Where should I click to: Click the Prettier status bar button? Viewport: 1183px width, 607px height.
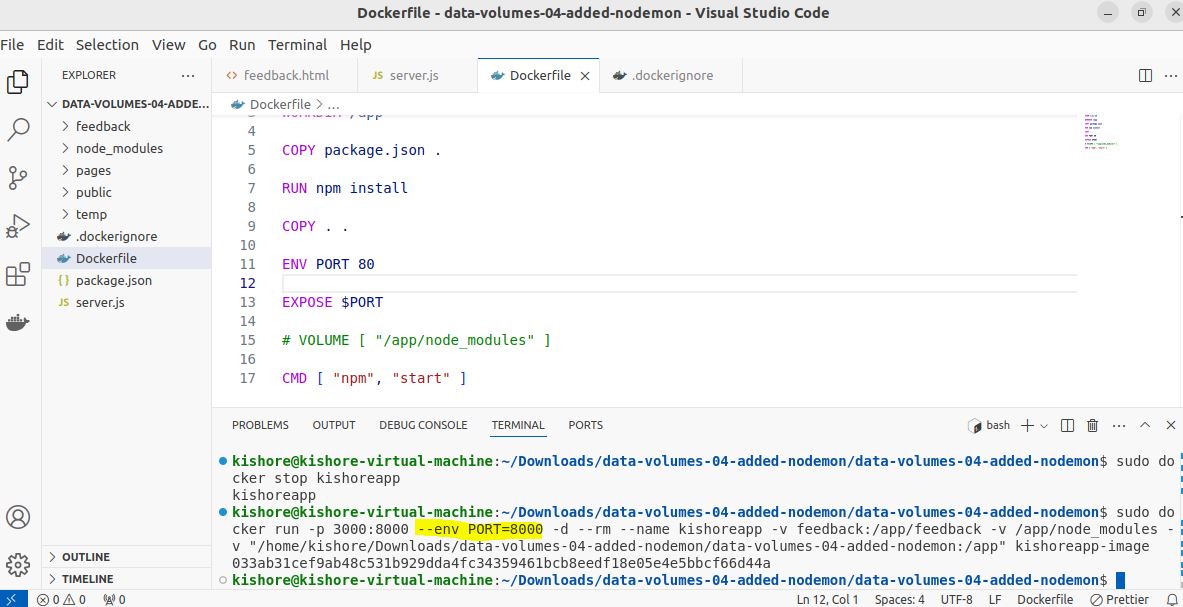1120,599
